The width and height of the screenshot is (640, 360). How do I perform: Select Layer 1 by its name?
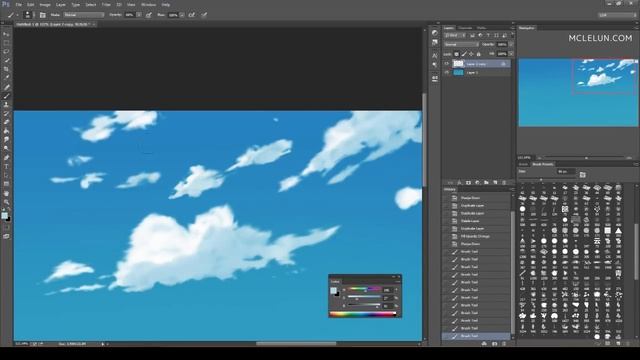tap(472, 72)
